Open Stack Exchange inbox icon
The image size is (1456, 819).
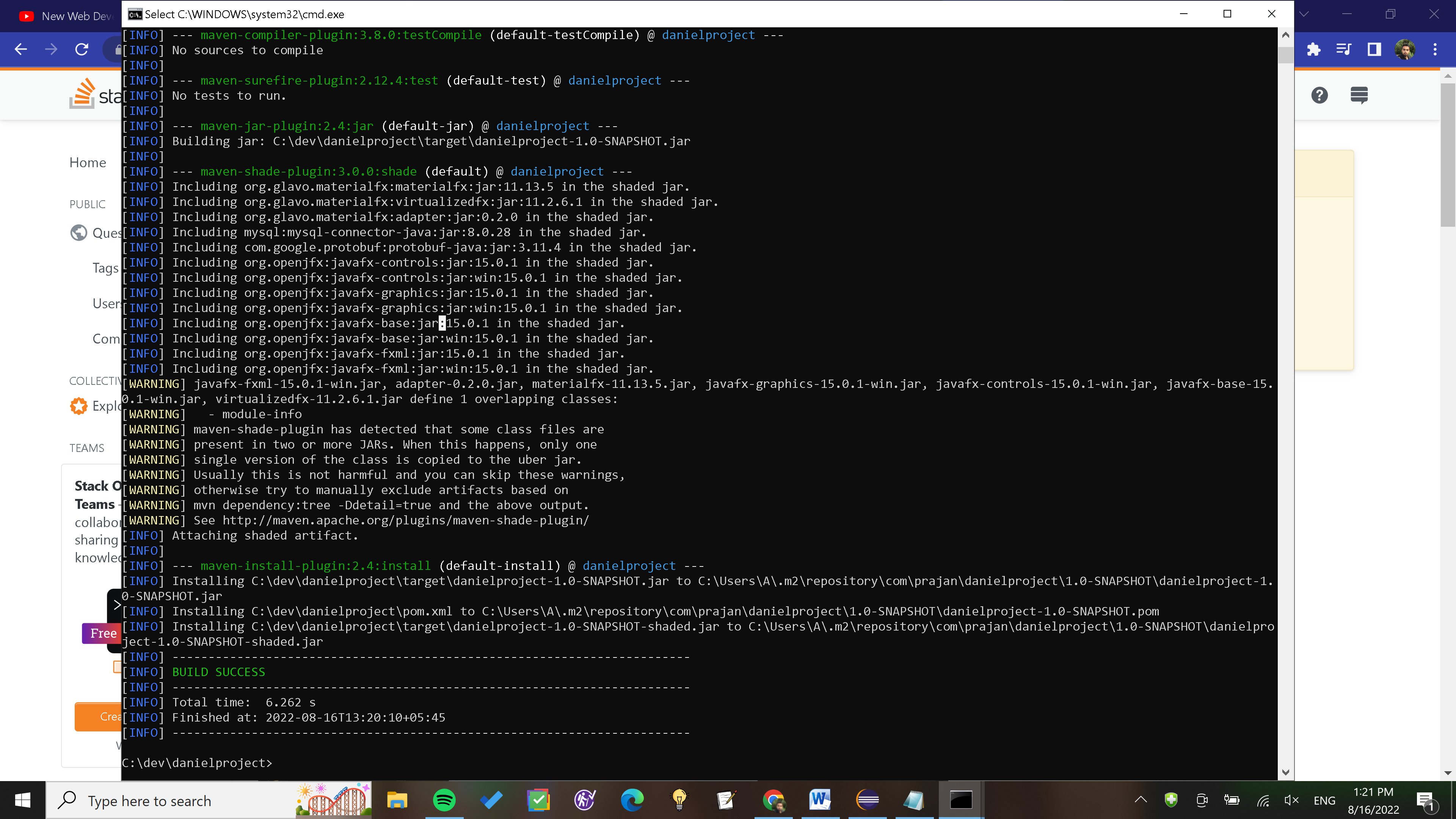click(1359, 95)
